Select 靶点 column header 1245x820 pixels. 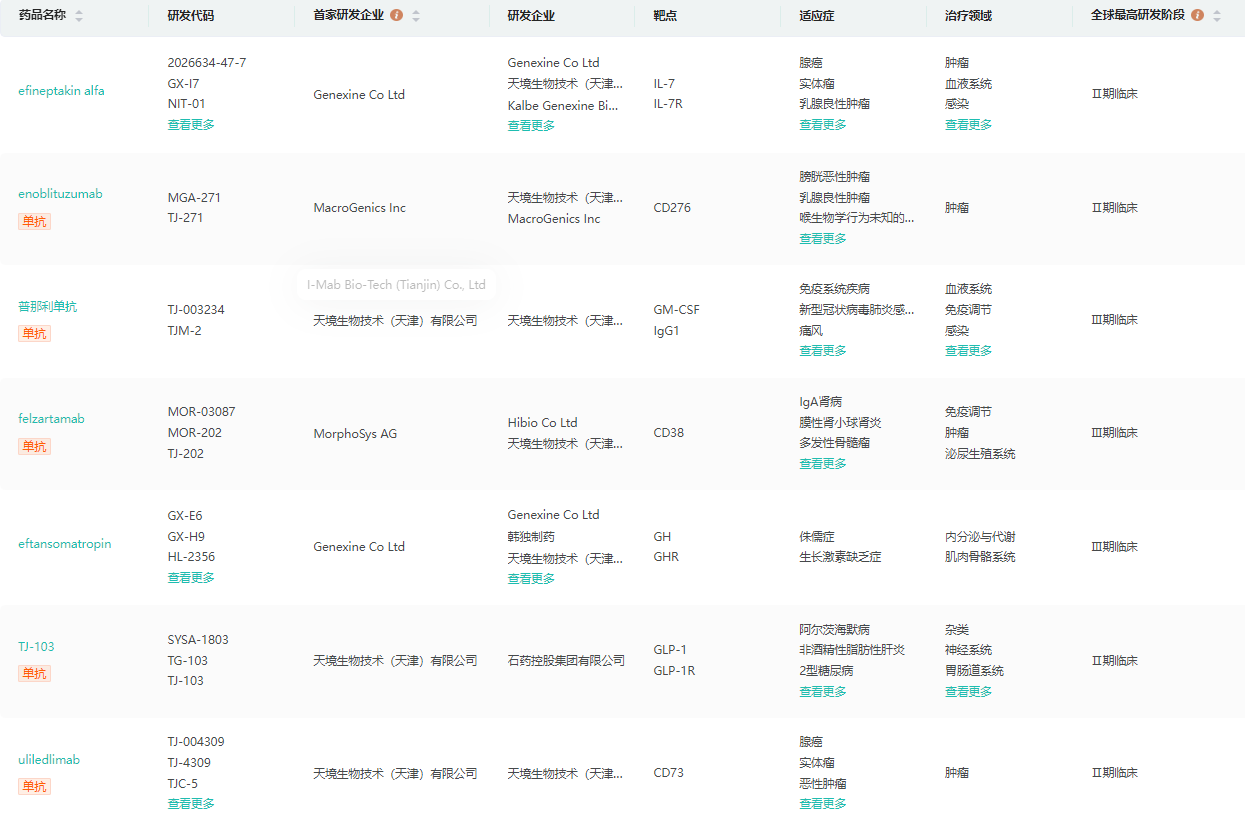pyautogui.click(x=665, y=16)
